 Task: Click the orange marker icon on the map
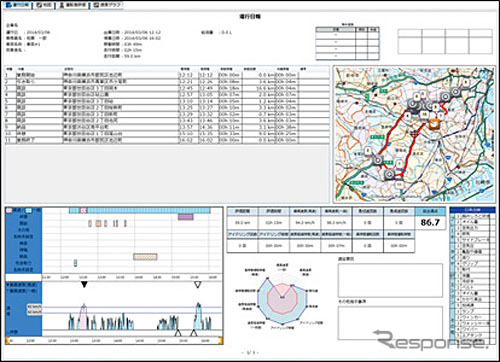[x=435, y=124]
